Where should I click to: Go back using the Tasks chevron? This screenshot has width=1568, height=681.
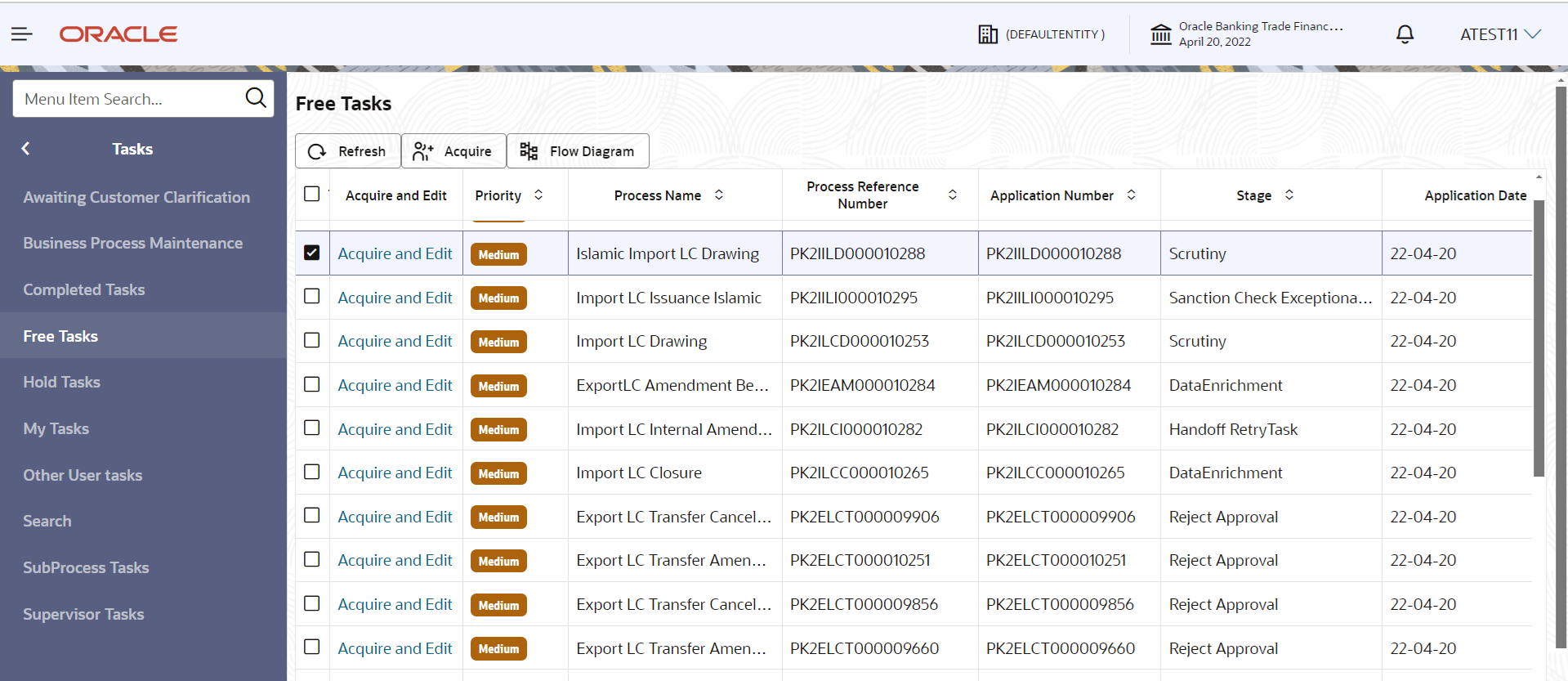[x=26, y=149]
